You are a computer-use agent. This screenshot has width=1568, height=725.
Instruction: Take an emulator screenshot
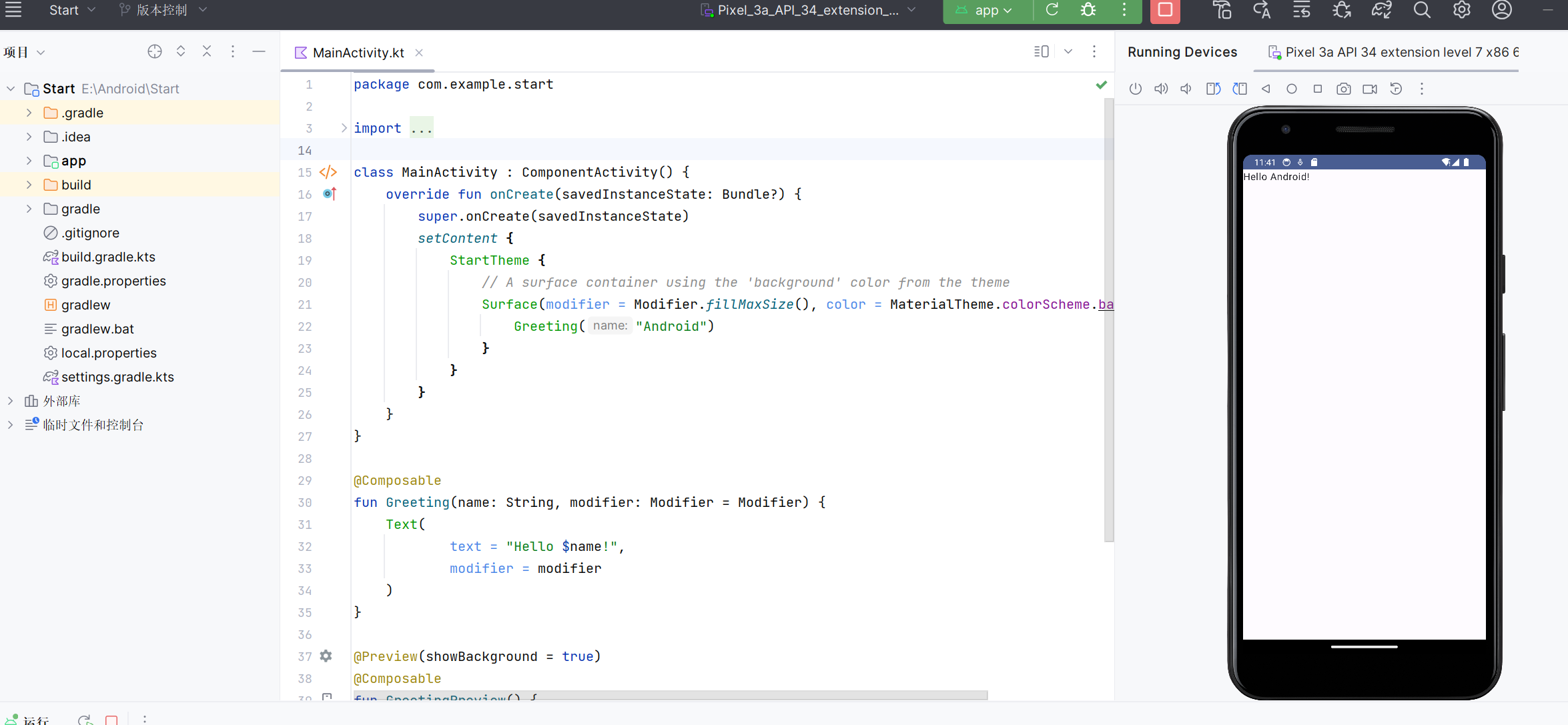coord(1344,89)
